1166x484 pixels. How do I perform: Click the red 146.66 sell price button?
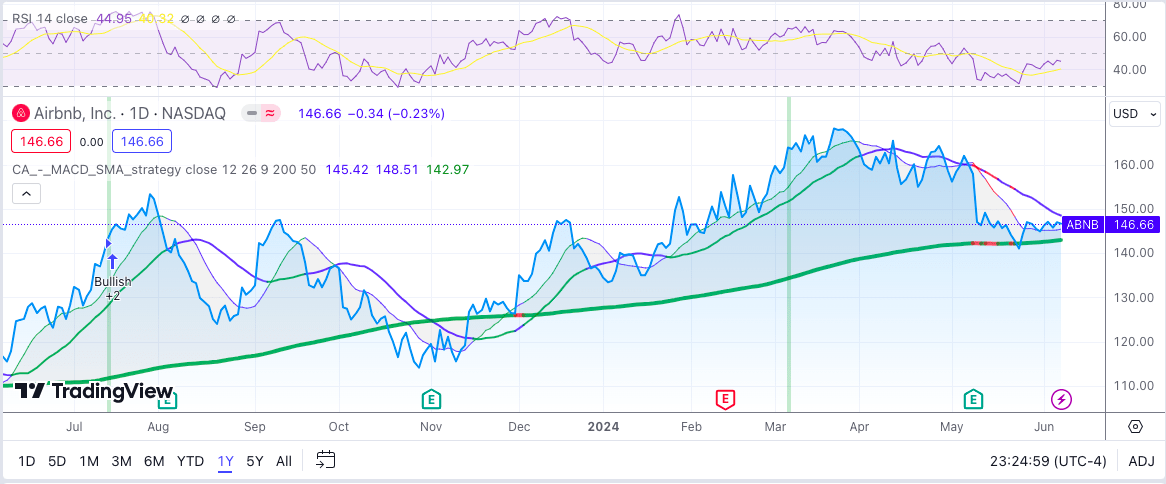pyautogui.click(x=42, y=141)
